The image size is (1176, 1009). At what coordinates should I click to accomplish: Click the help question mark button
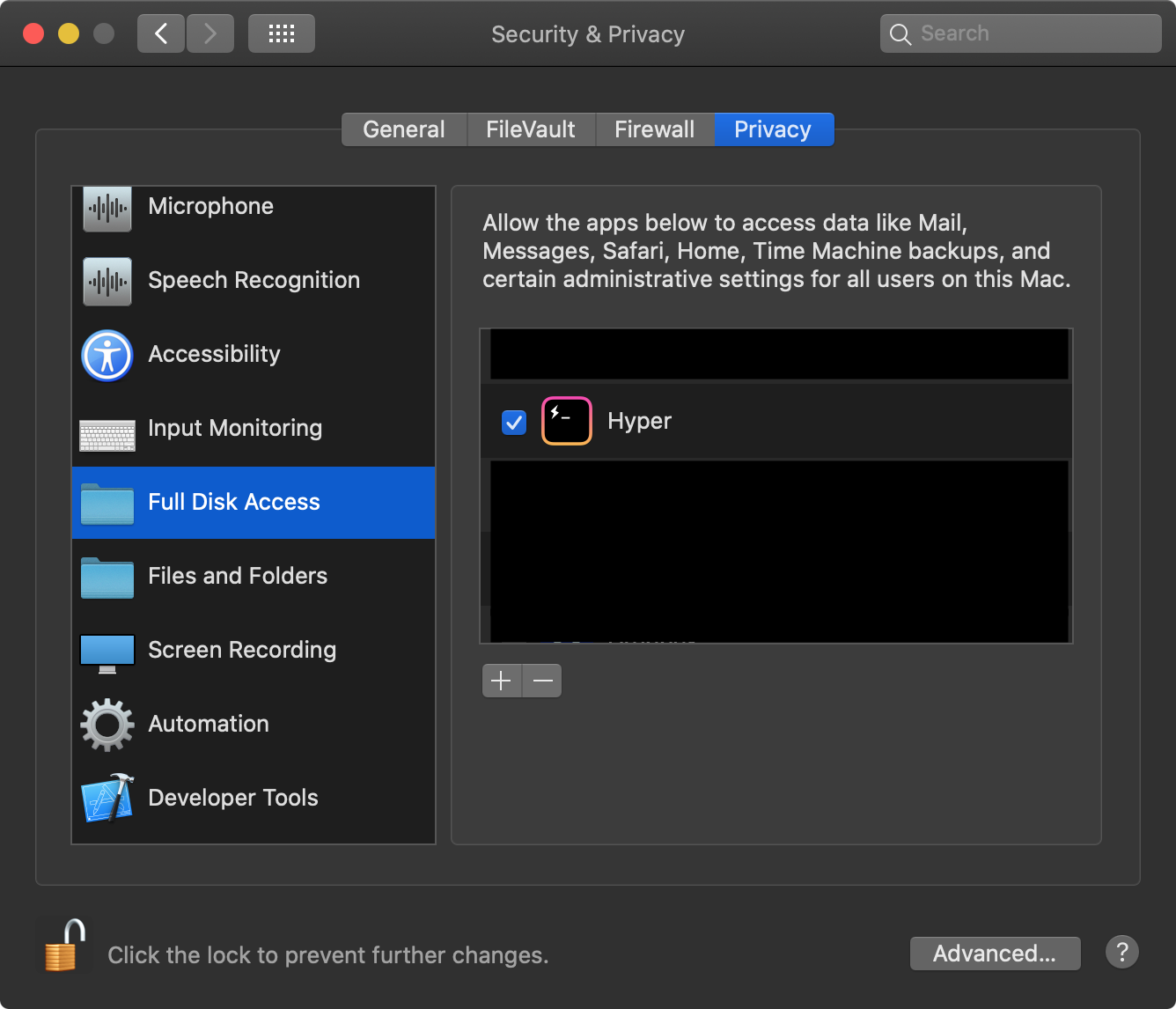point(1121,952)
